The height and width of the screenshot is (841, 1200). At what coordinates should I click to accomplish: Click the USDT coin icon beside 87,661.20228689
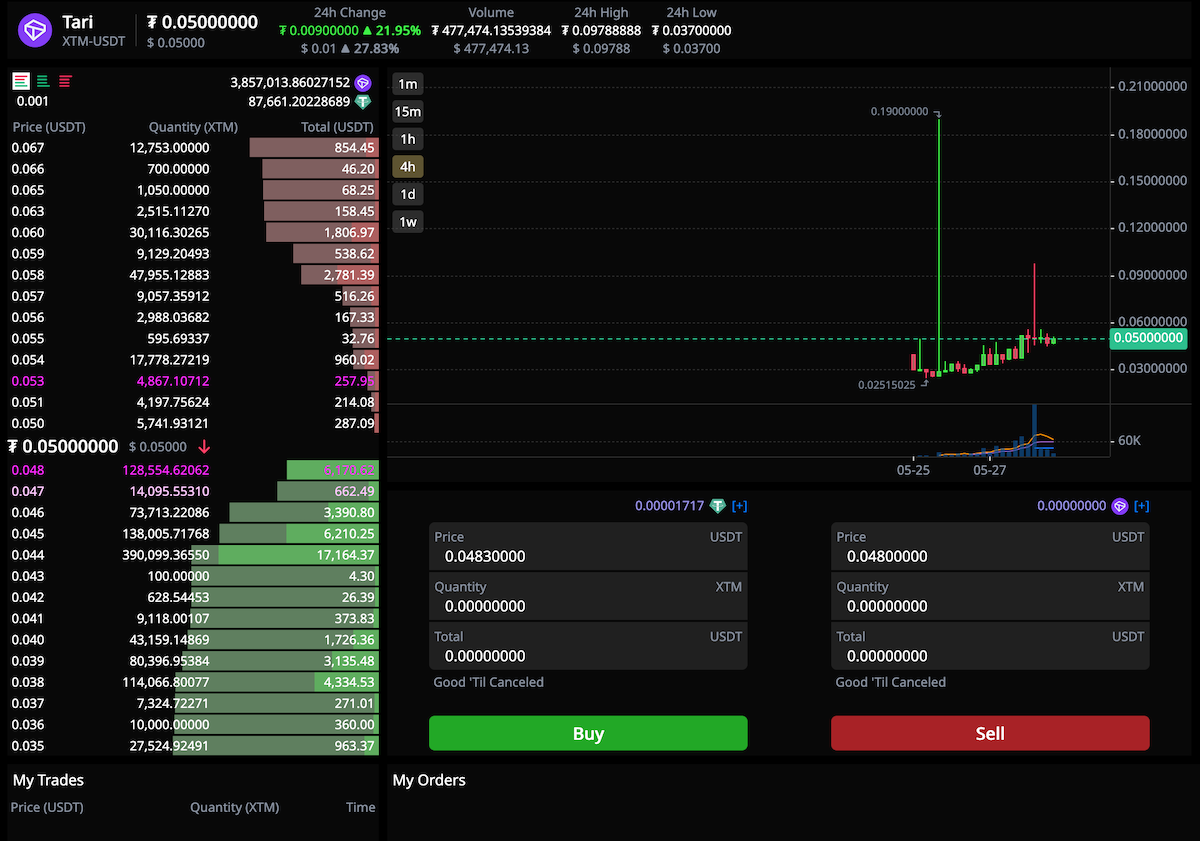click(363, 102)
